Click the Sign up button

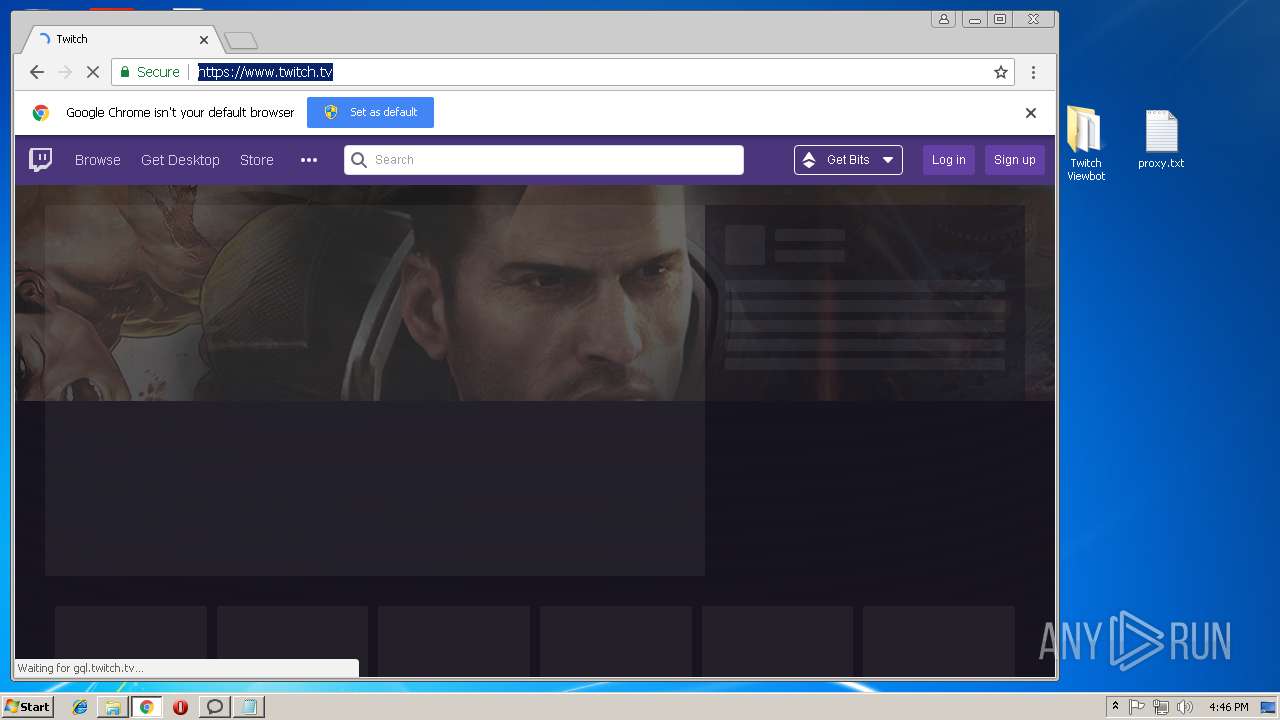1014,160
